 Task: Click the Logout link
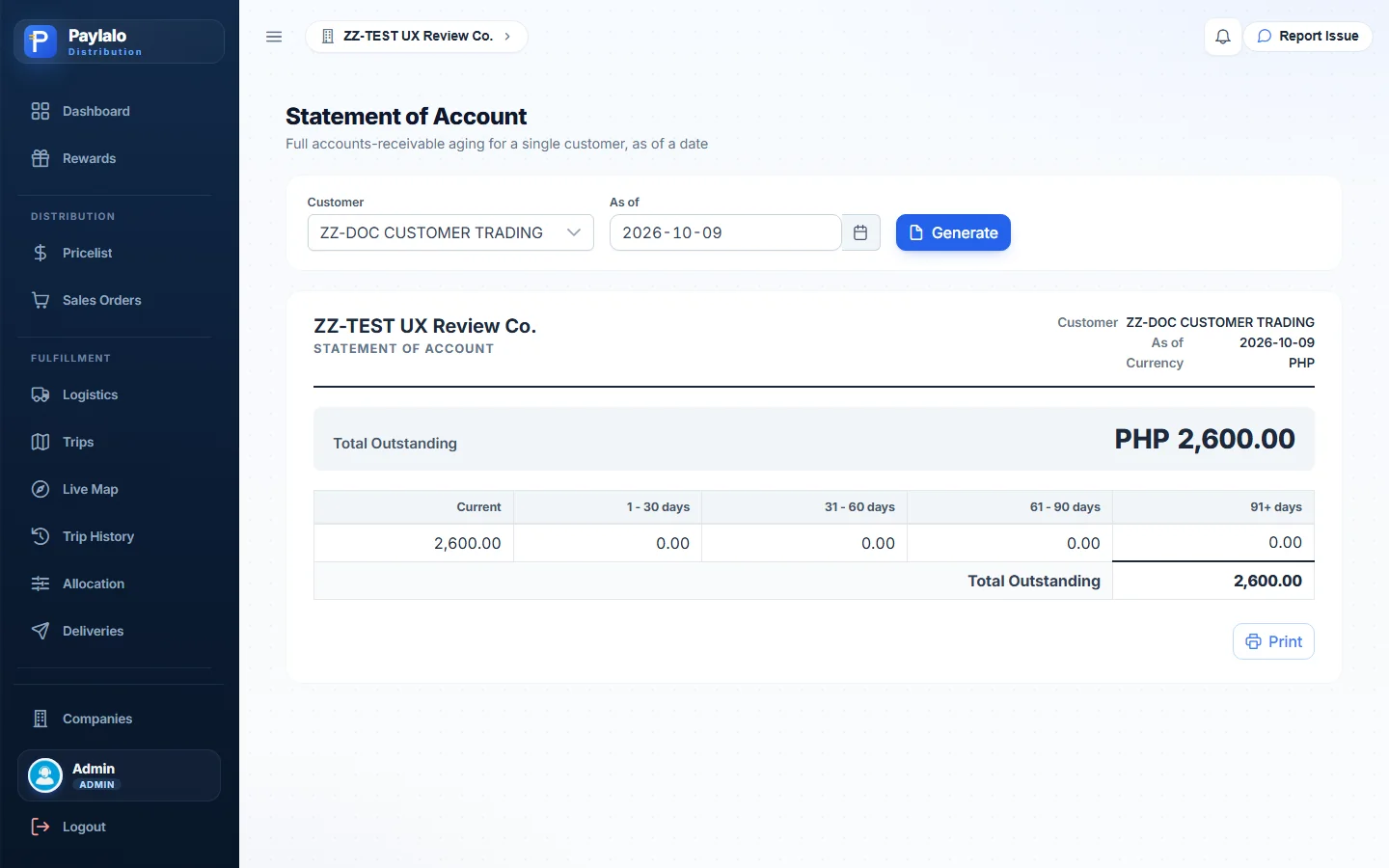(x=119, y=827)
